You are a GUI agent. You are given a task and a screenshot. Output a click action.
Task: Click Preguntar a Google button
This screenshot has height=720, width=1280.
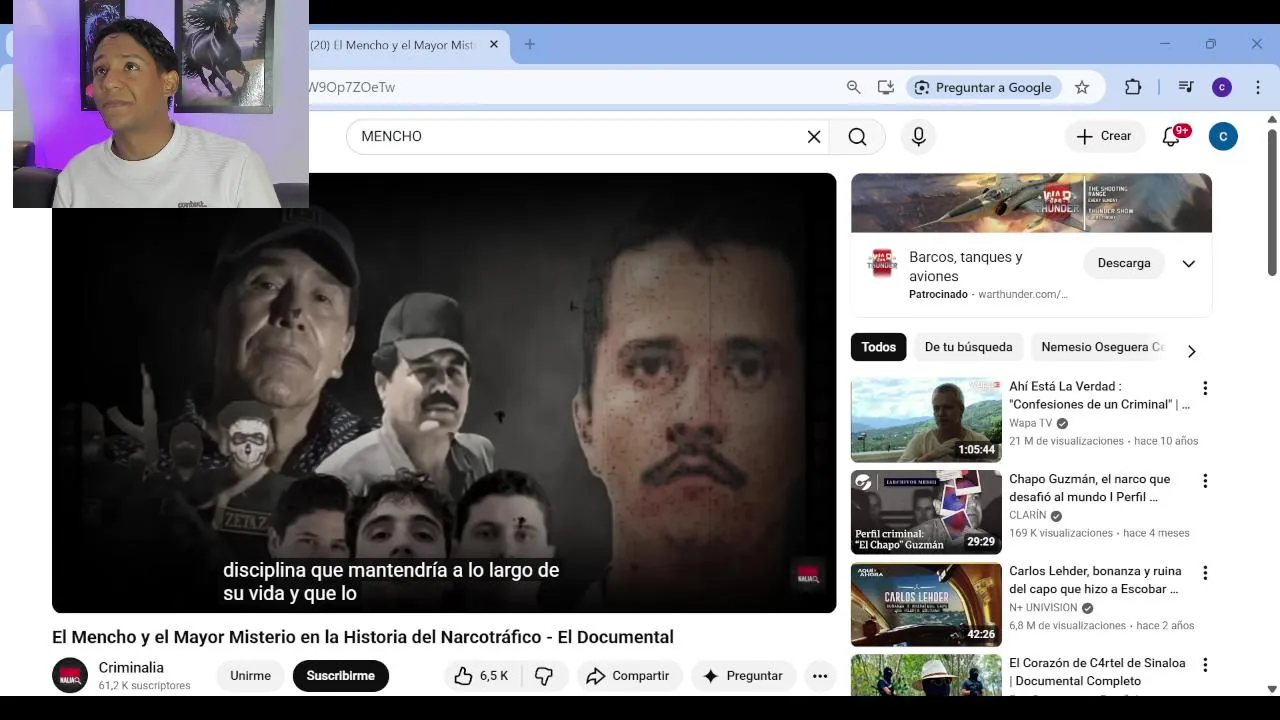(983, 87)
